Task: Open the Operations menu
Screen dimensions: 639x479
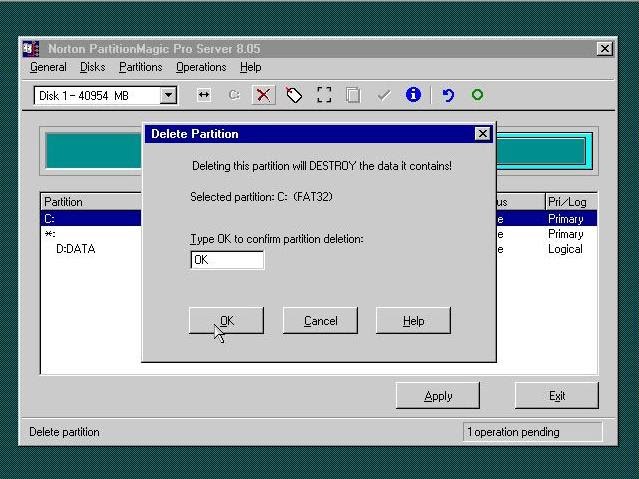Action: 201,67
